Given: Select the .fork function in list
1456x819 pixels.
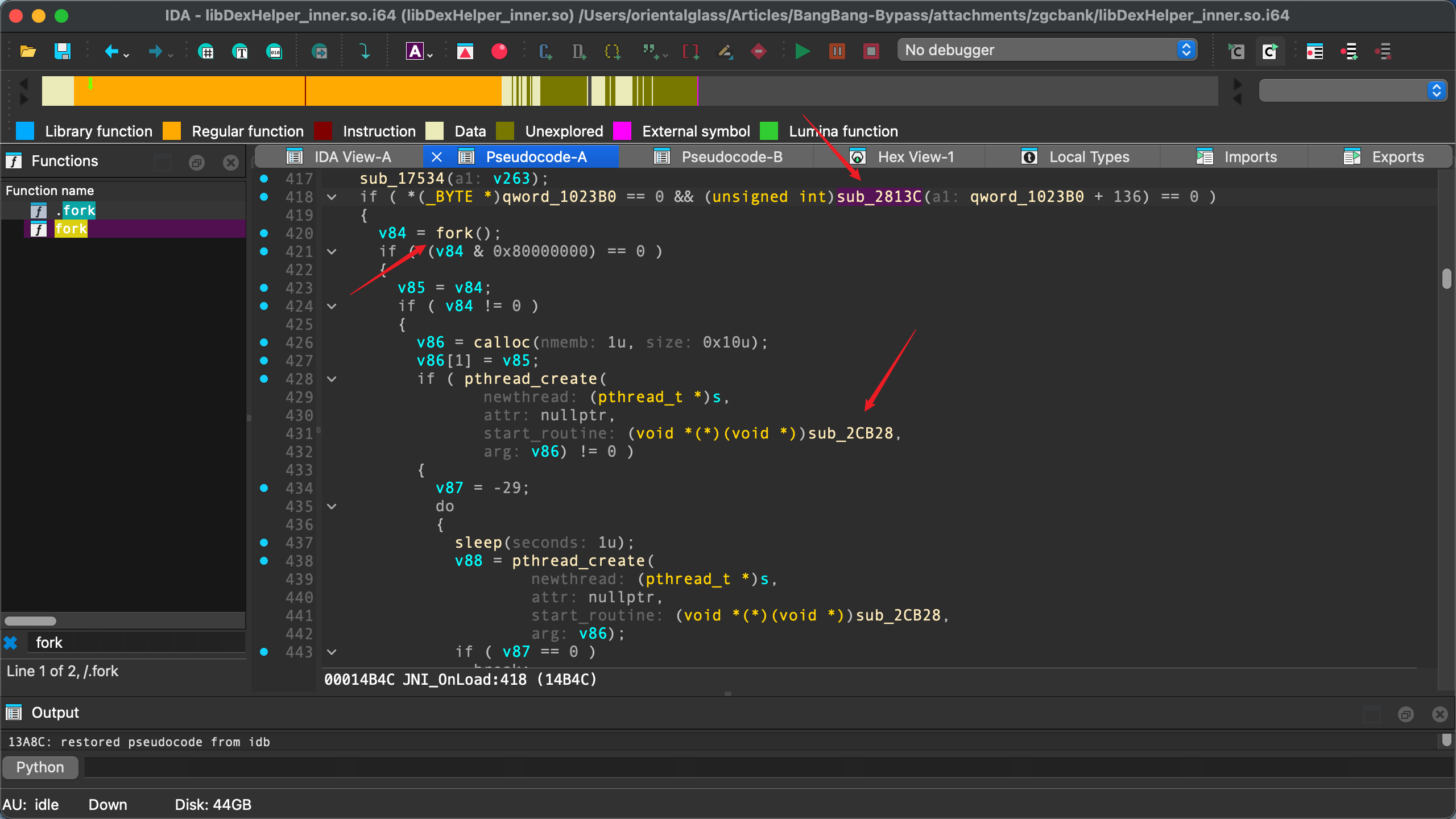Looking at the screenshot, I should click(123, 210).
